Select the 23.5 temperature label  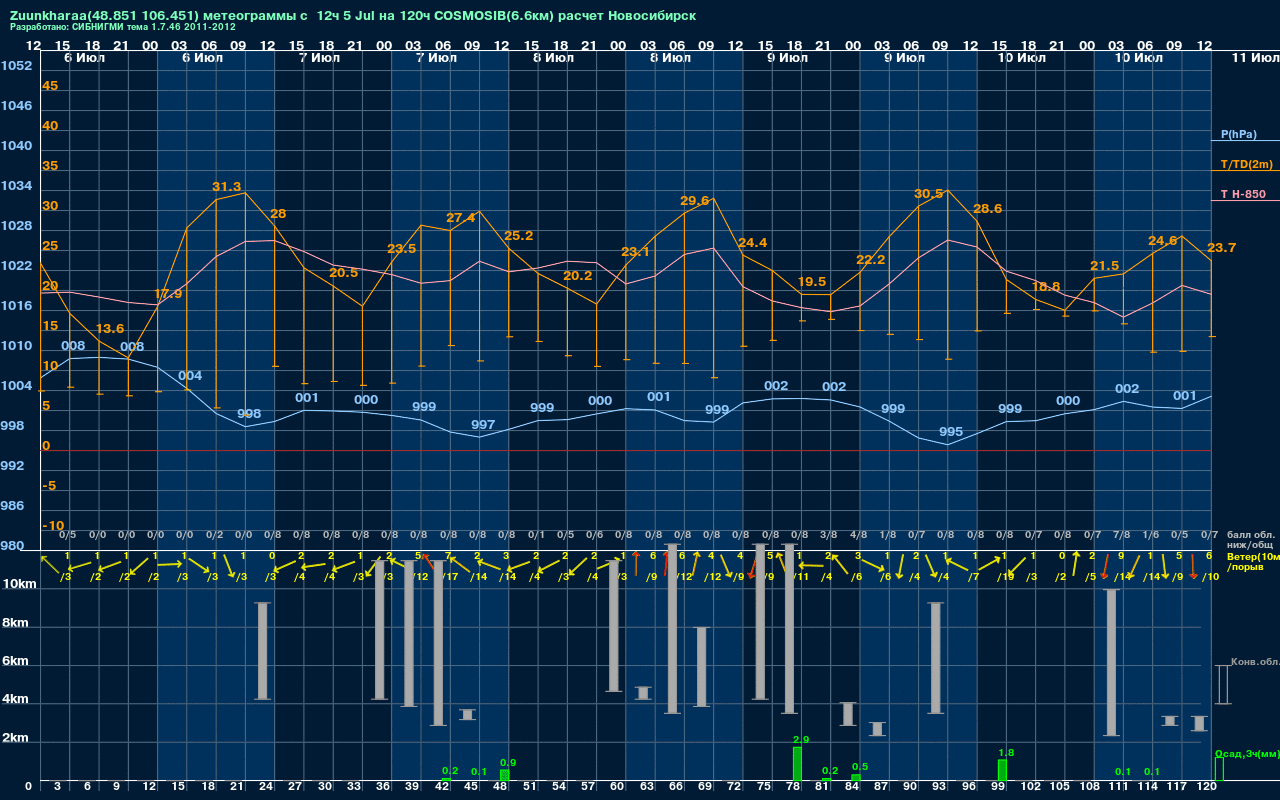click(x=401, y=249)
